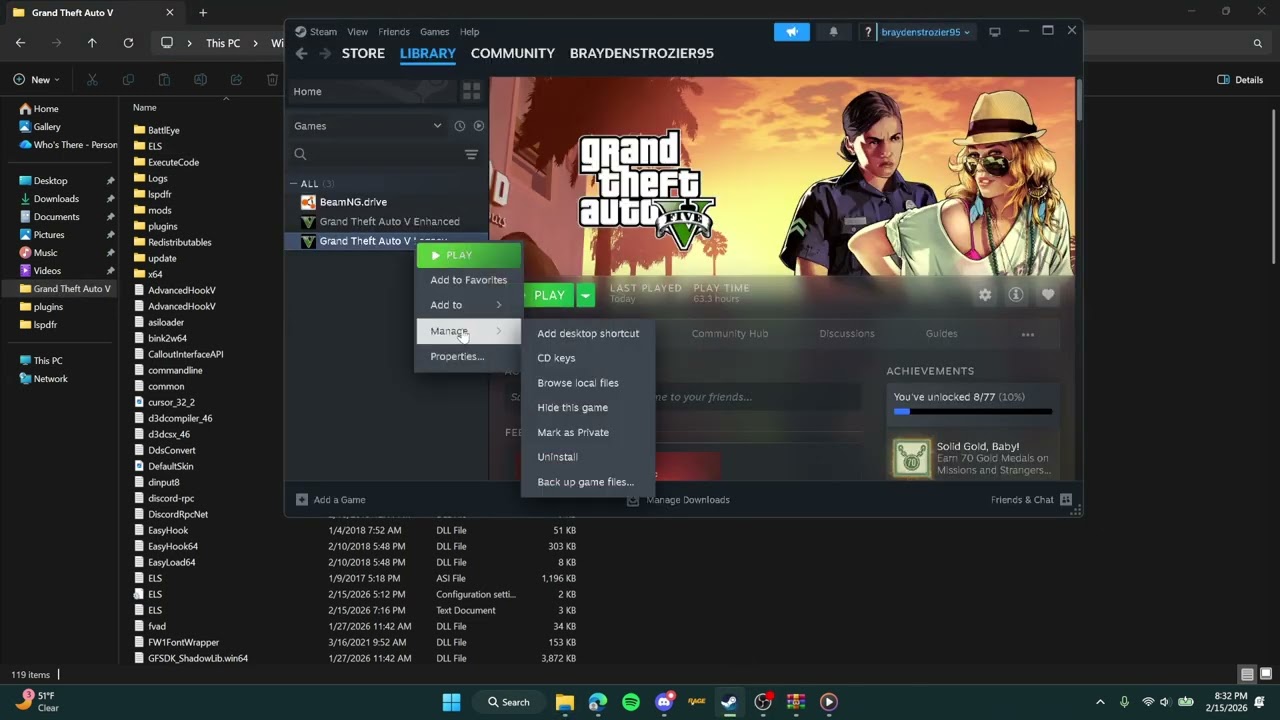Screen dimensions: 1280x720
Task: Choose PLAY in the context menu
Action: (469, 255)
